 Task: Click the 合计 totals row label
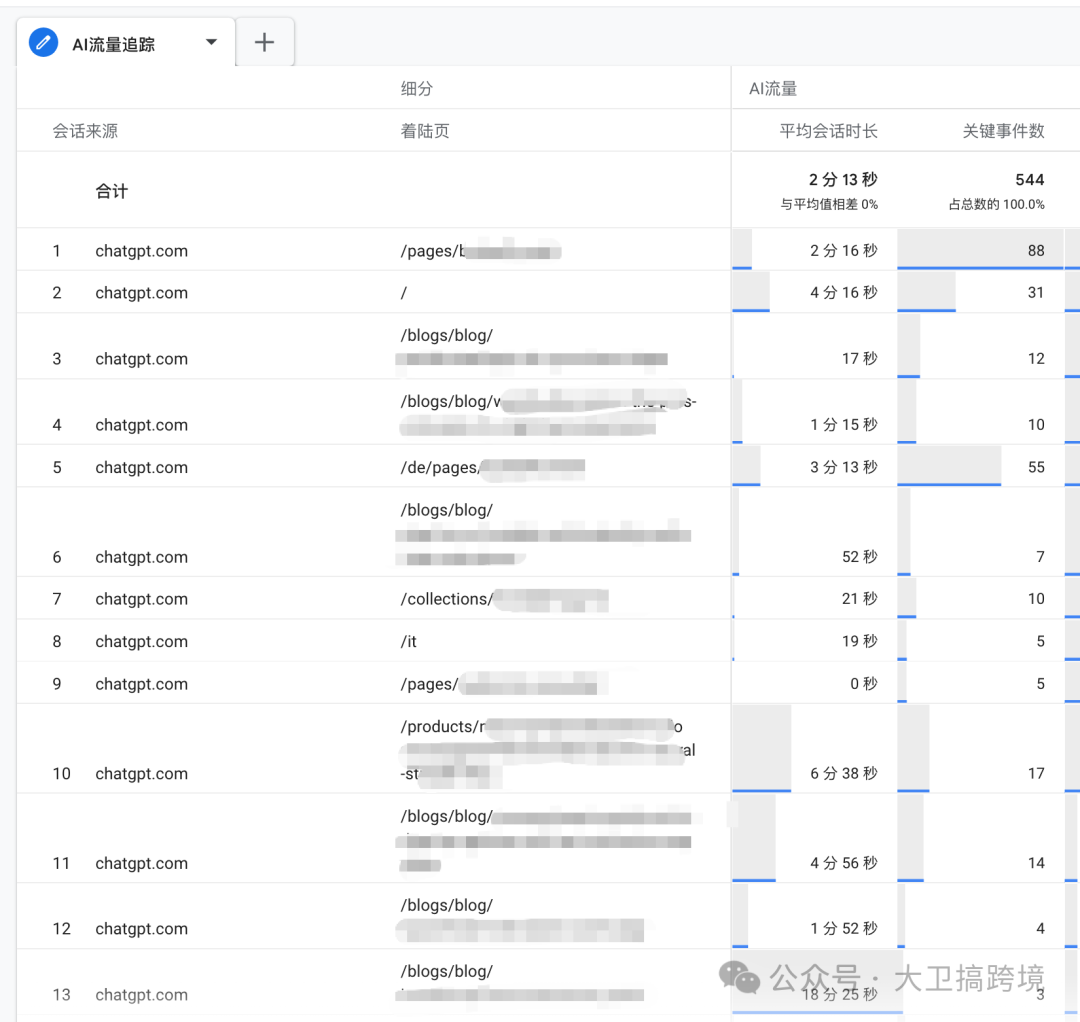coord(112,191)
